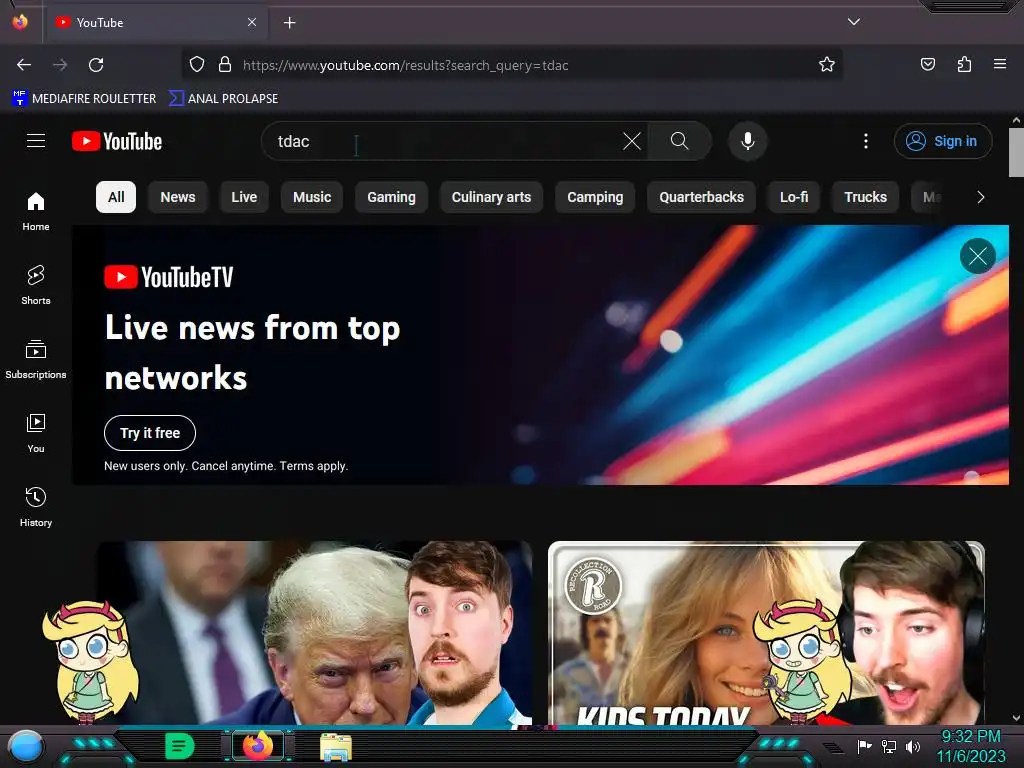The height and width of the screenshot is (768, 1024).
Task: Open a new browser tab
Action: [x=289, y=23]
